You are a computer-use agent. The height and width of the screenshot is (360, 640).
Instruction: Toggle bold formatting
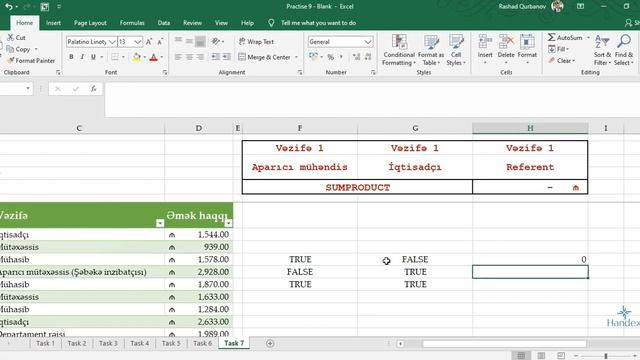[x=71, y=57]
